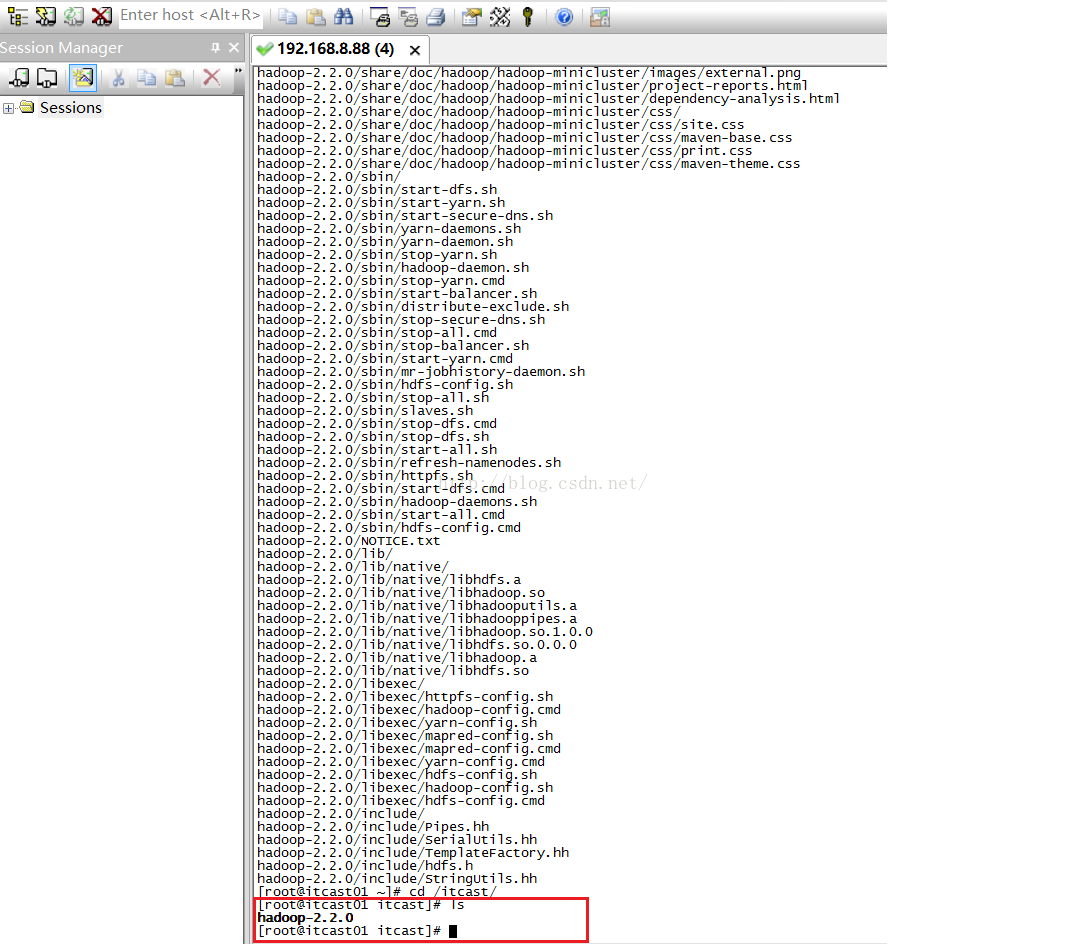Click line 'hadoop-2.2.0/libexec/httpfs-config.sh'
This screenshot has width=1067, height=944.
coord(405,696)
